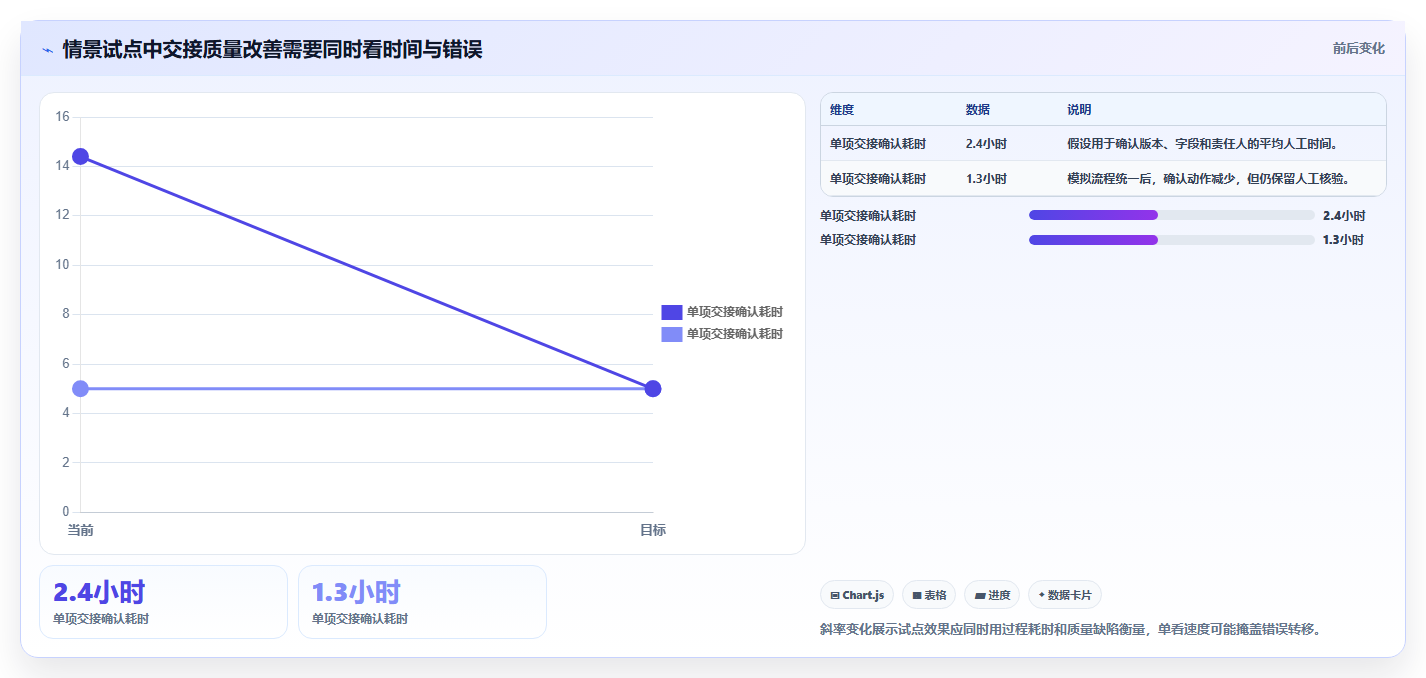The image size is (1426, 678).
Task: Toggle the light indigo legend swatch series
Action: pos(671,334)
